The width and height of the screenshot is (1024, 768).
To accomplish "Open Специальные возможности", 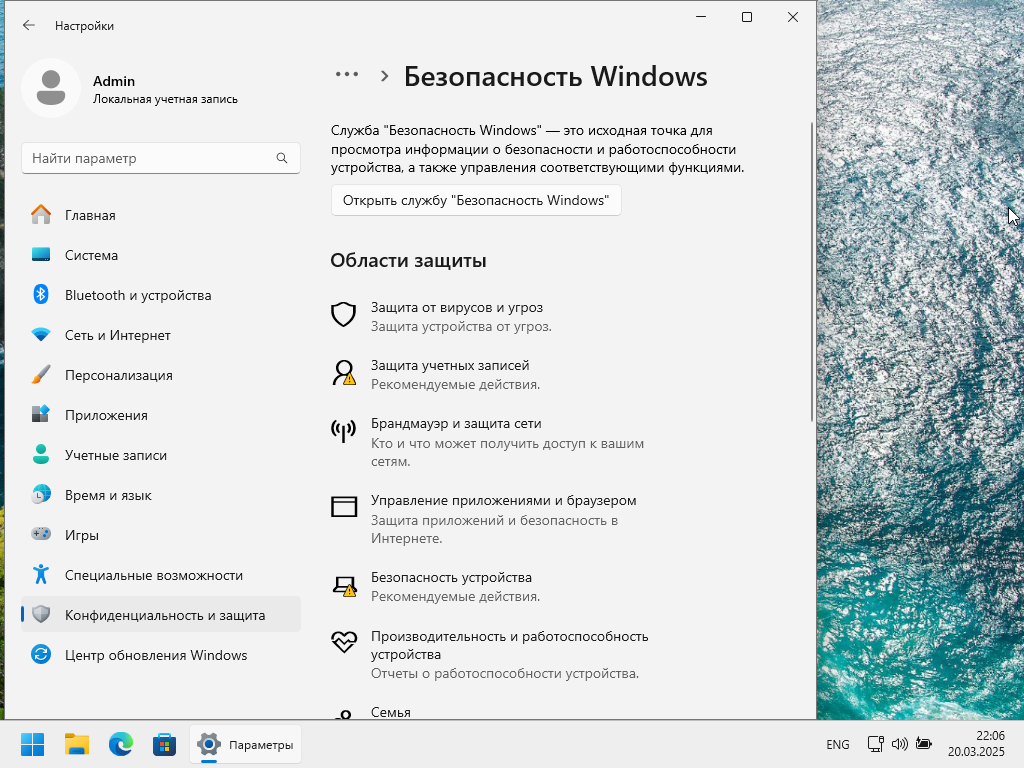I will 161,575.
